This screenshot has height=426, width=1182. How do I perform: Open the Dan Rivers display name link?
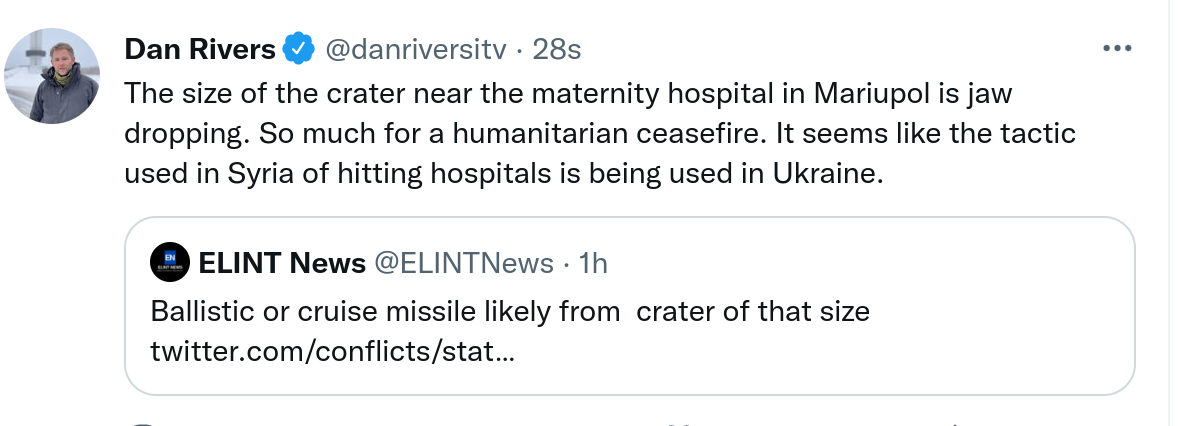click(x=198, y=48)
